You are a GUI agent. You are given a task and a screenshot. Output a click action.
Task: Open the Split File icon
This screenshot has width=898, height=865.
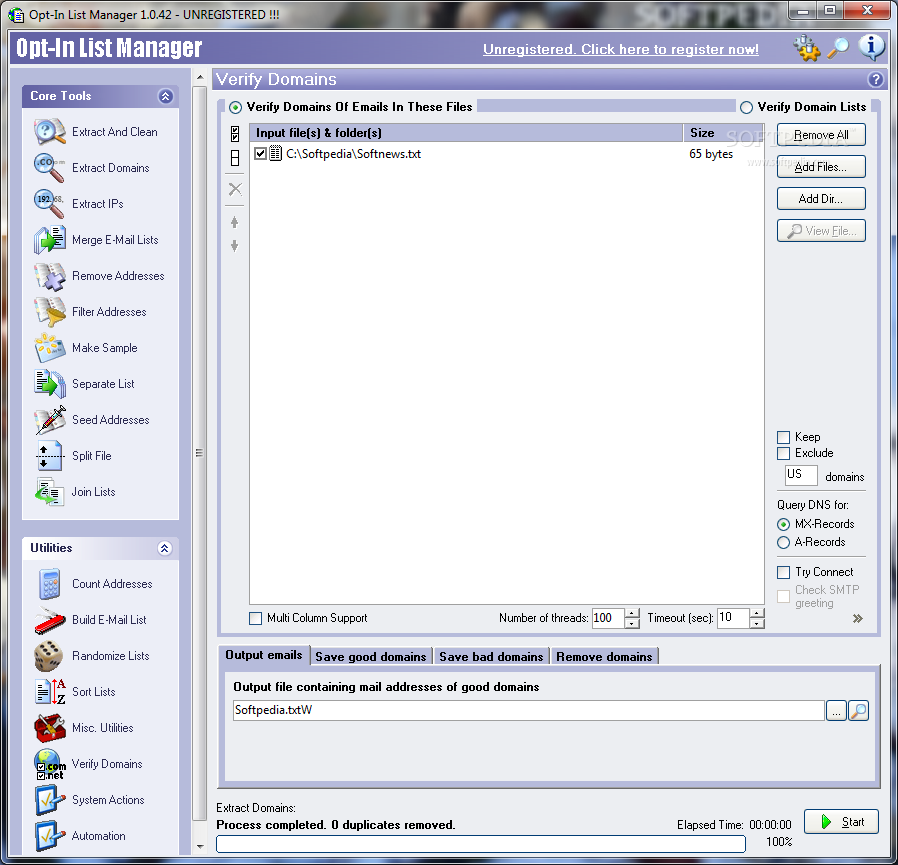tap(49, 456)
